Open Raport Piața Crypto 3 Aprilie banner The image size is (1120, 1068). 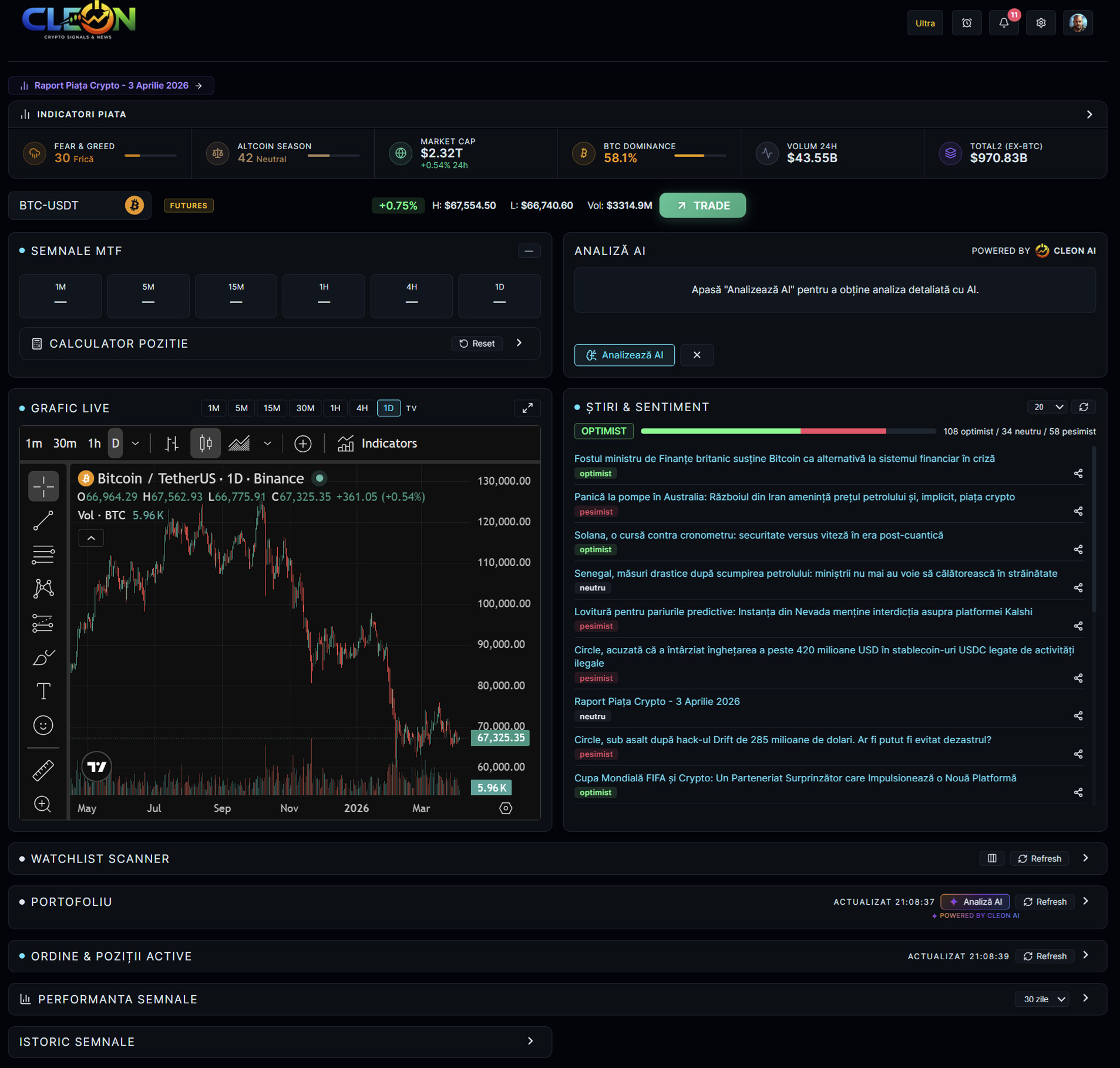tap(111, 86)
